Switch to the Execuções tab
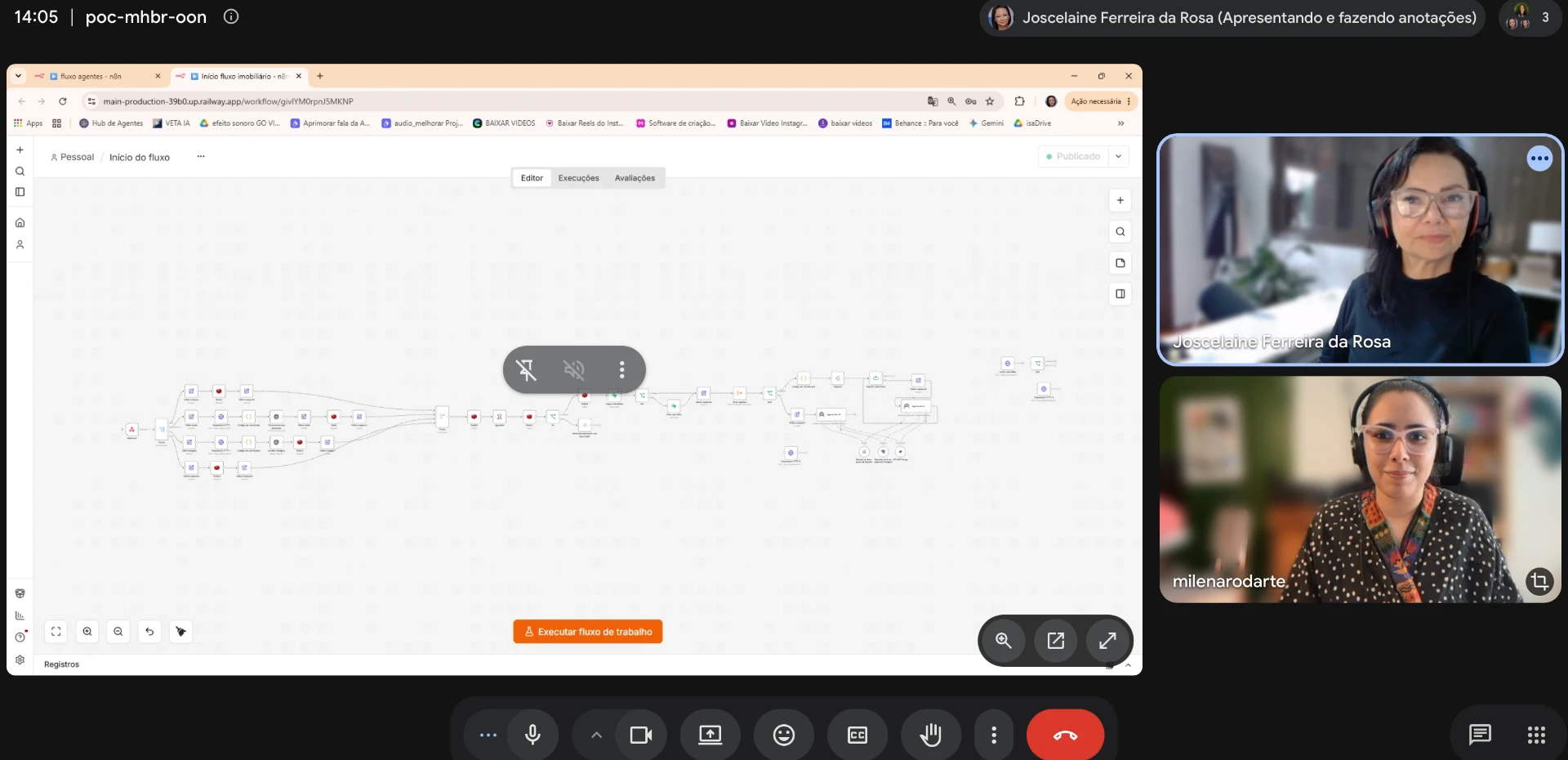 tap(578, 178)
